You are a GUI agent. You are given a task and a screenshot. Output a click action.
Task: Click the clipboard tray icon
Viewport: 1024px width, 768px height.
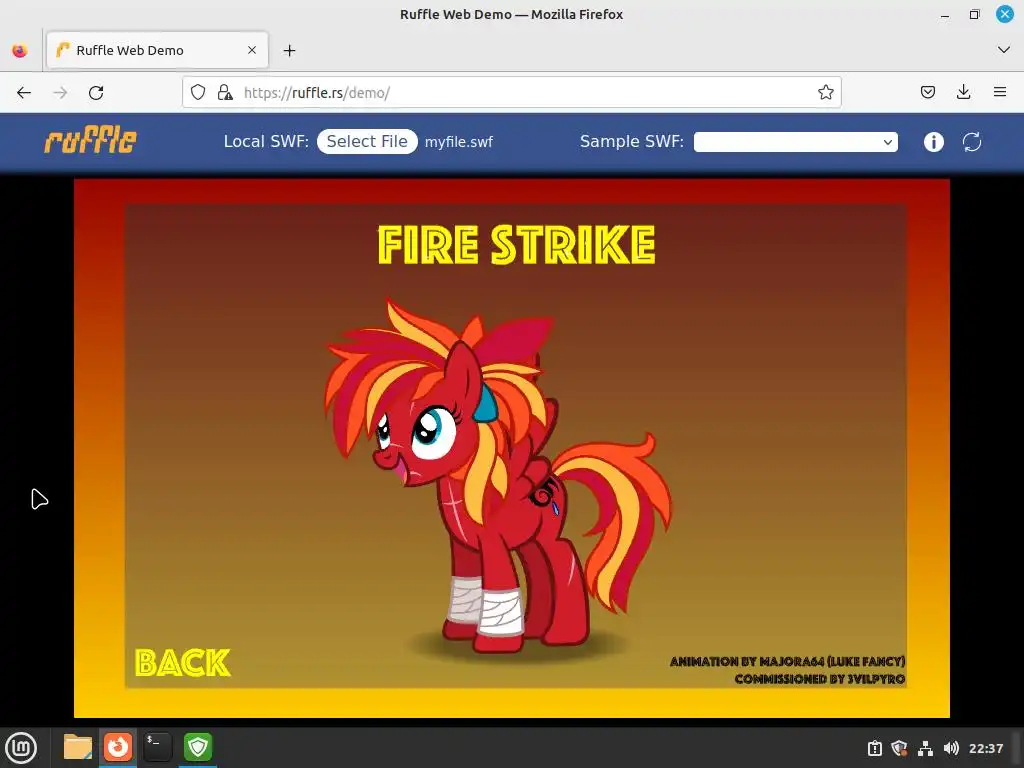point(874,748)
